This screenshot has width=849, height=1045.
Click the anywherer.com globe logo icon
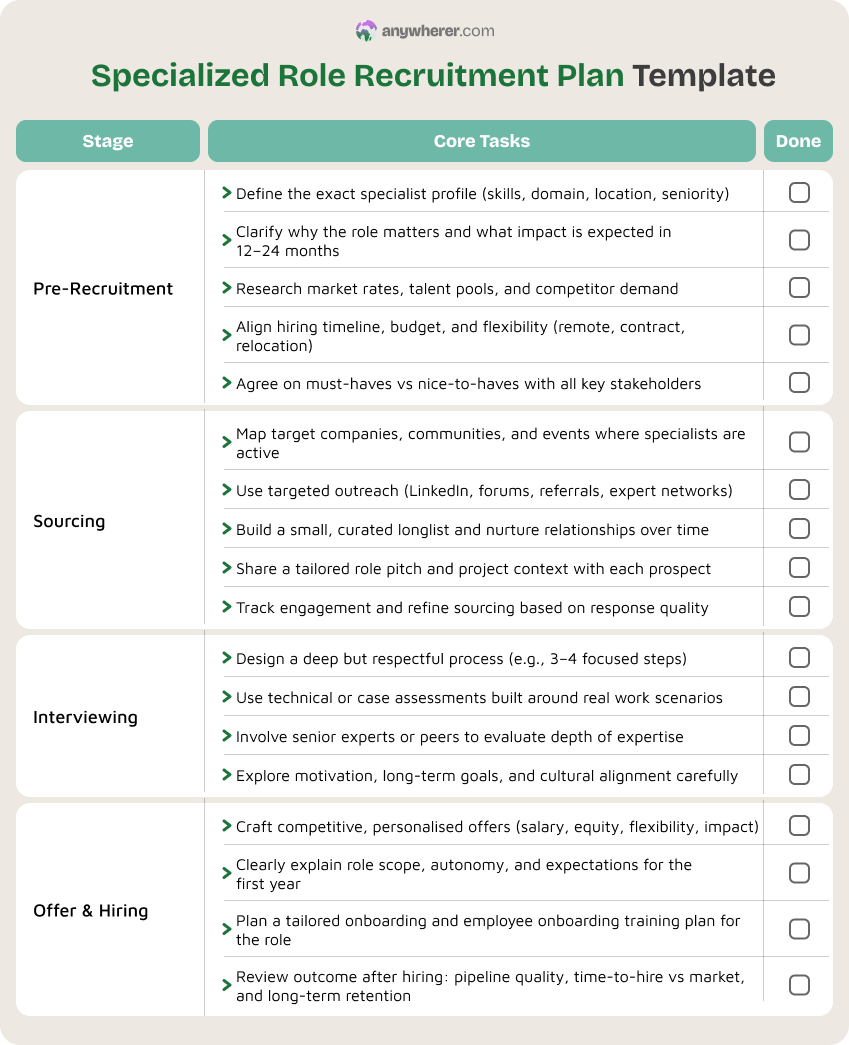(x=366, y=31)
